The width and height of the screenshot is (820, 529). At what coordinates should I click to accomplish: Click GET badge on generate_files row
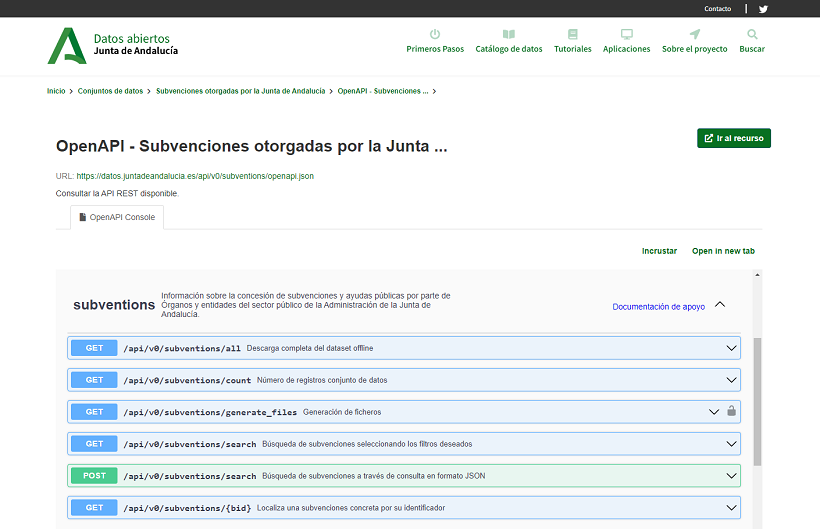click(94, 412)
